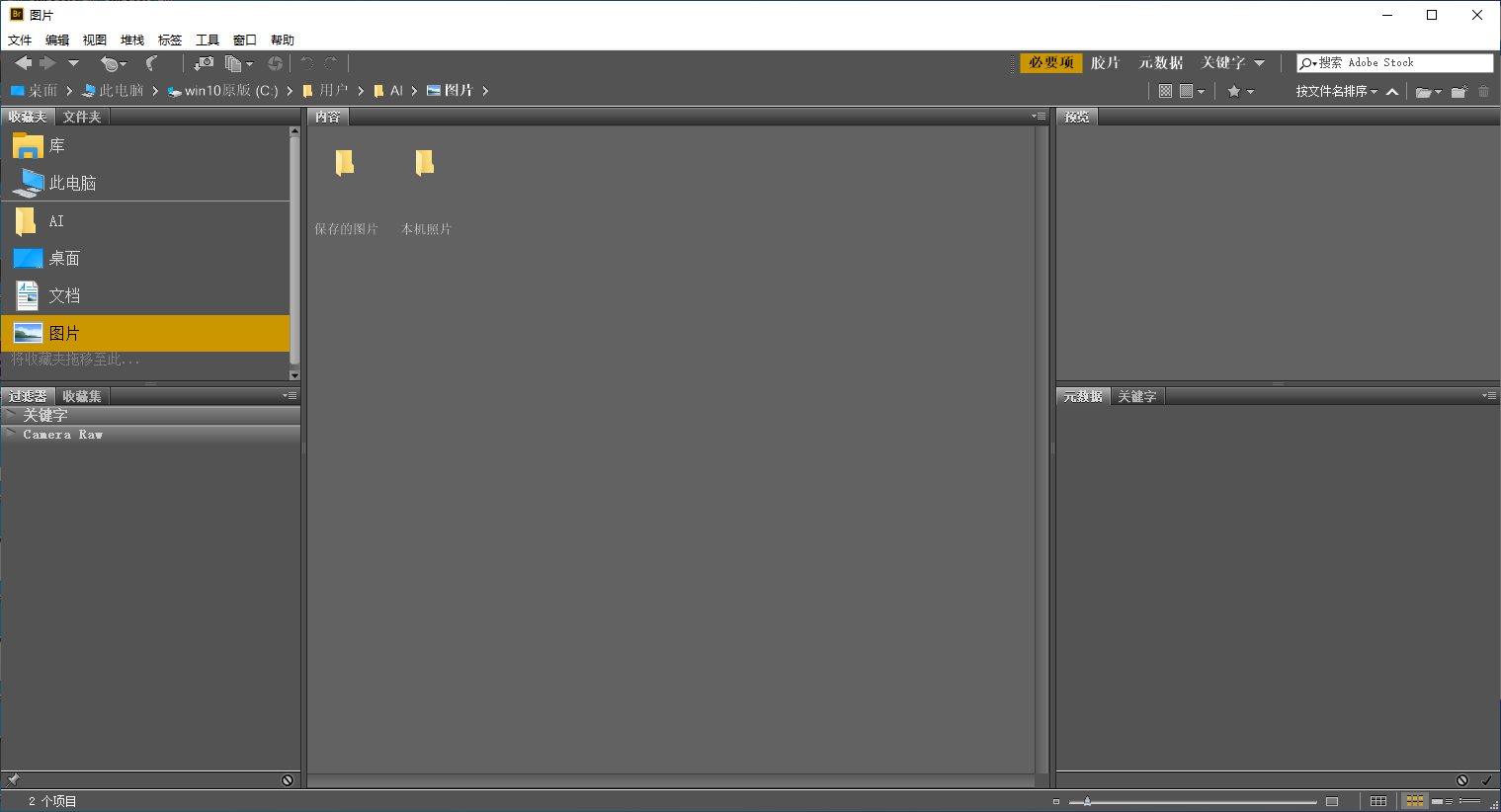Screen dimensions: 1501x812
Task: Select 库 in favorites
Action: [145, 146]
